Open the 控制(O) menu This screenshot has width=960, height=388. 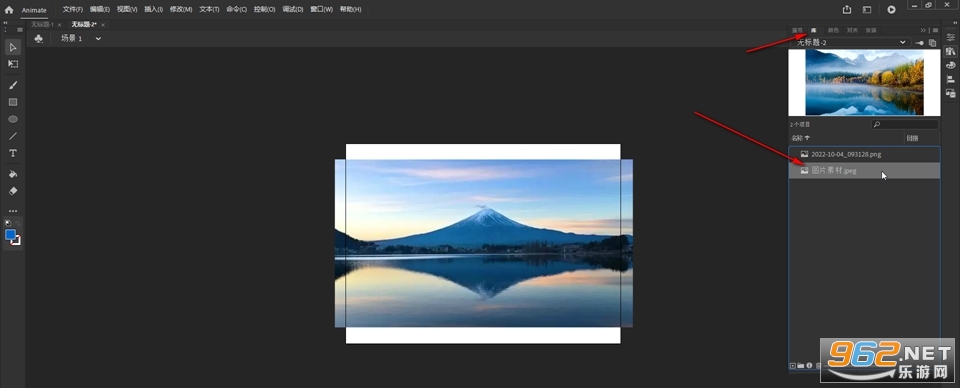point(264,10)
